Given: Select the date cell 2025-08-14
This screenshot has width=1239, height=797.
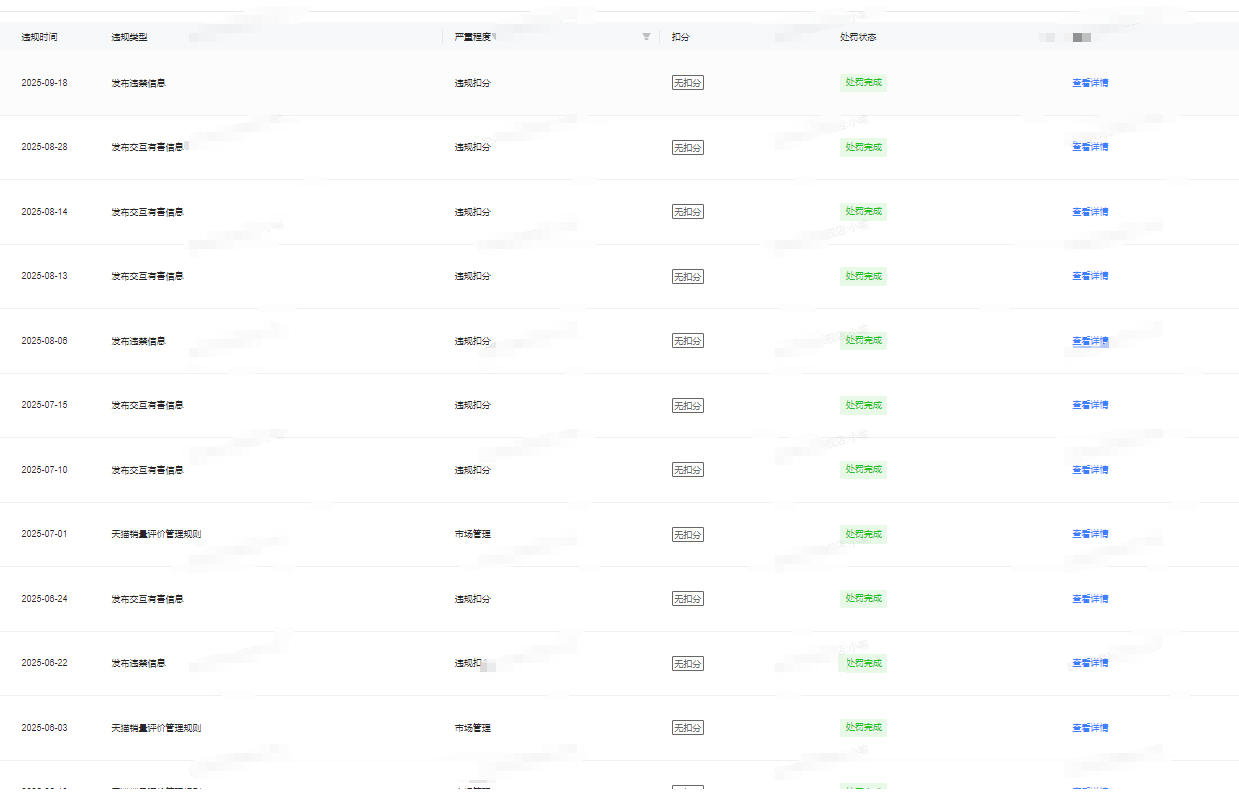Looking at the screenshot, I should 44,212.
